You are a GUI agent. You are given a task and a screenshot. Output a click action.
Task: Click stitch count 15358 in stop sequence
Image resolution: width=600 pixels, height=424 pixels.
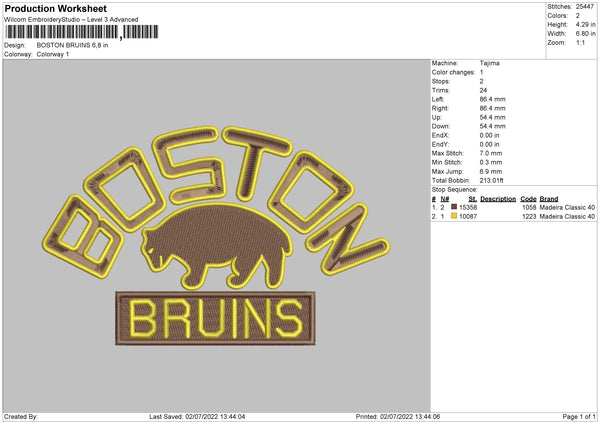point(468,207)
